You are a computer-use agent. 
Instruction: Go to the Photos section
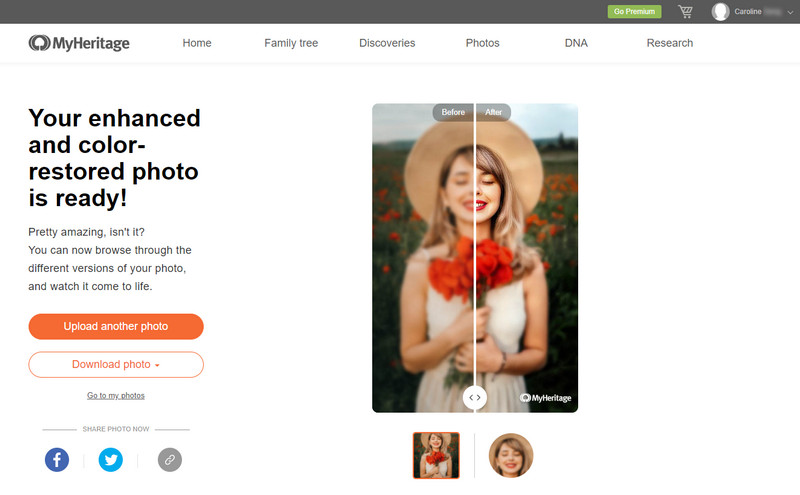click(482, 43)
